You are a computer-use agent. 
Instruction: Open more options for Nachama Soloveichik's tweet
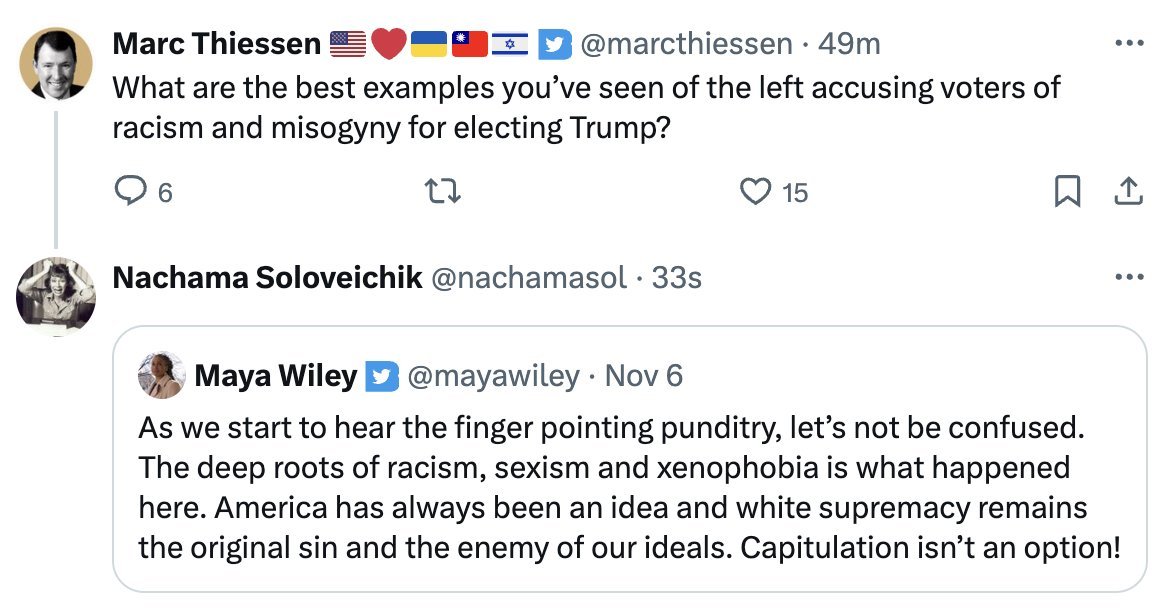1128,277
